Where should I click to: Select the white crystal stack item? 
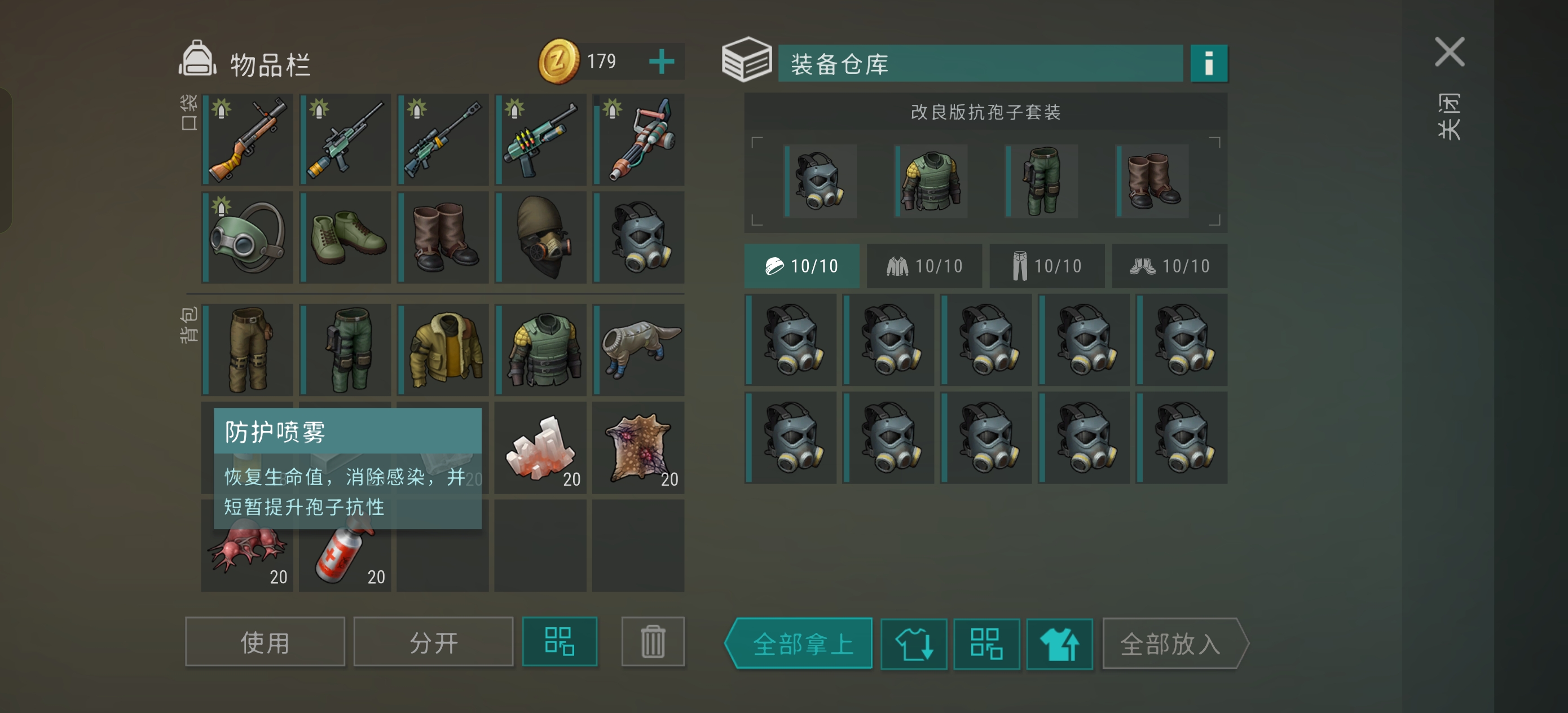coord(540,447)
